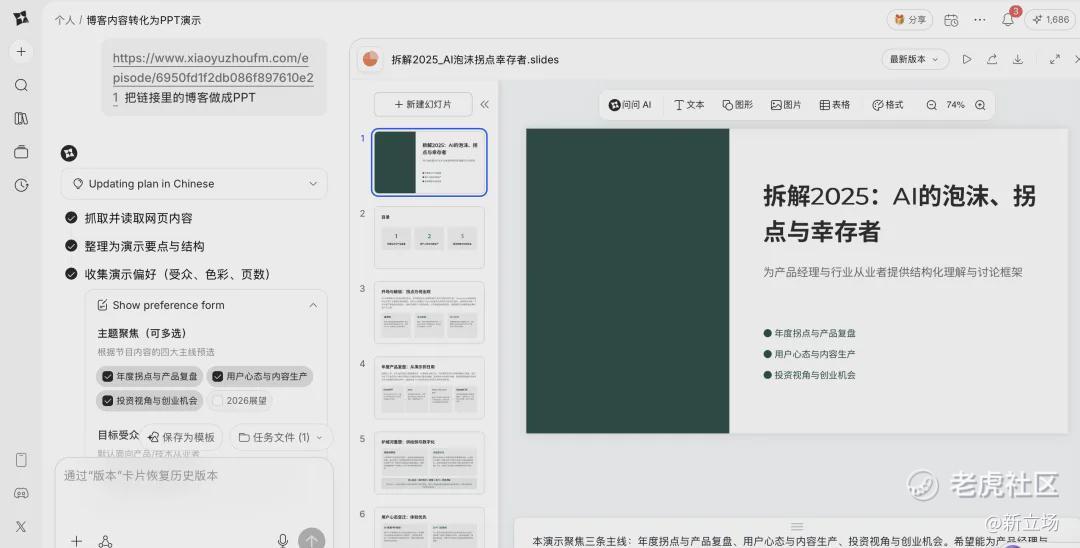Click the search icon in left sidebar
1080x548 pixels.
(x=21, y=85)
